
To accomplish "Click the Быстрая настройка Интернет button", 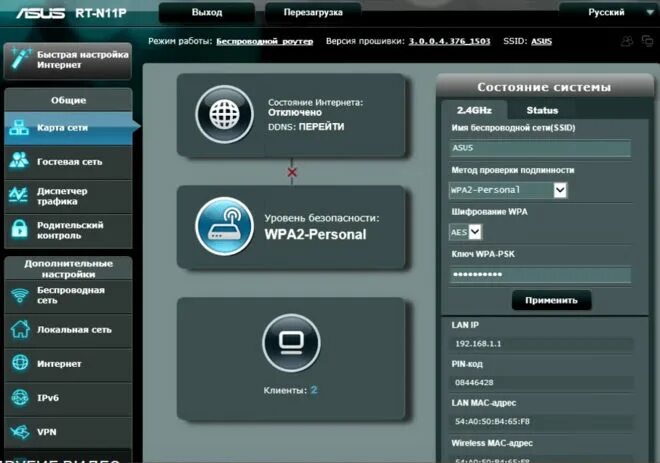I will [68, 61].
